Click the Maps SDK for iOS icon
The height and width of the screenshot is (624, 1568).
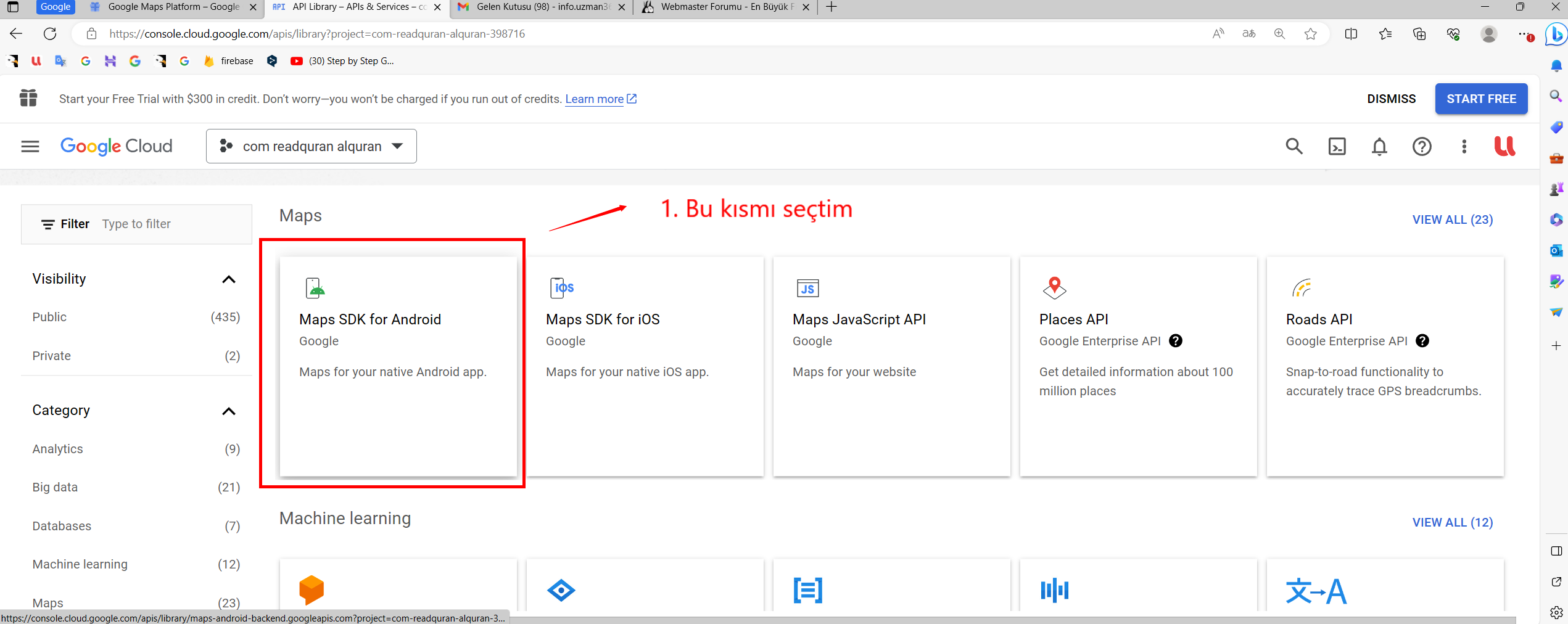tap(562, 288)
